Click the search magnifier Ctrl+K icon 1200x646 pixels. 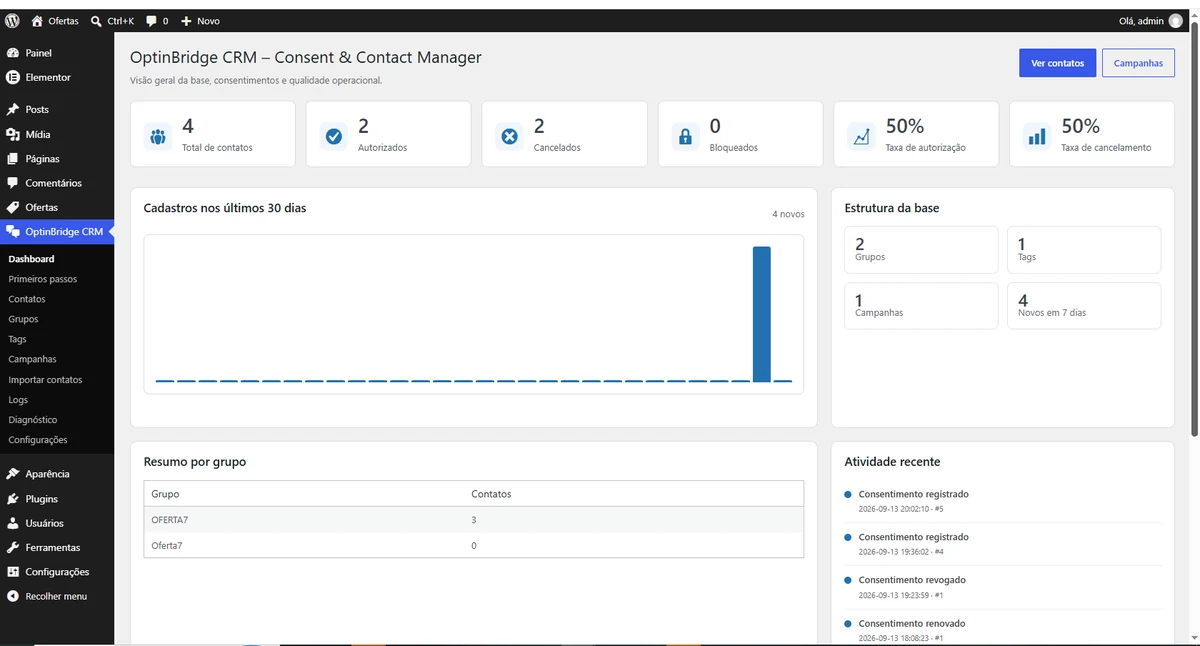coord(96,20)
